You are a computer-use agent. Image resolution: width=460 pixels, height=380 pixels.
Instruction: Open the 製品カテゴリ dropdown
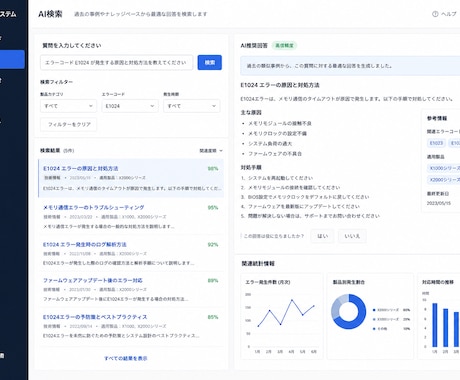pyautogui.click(x=68, y=106)
